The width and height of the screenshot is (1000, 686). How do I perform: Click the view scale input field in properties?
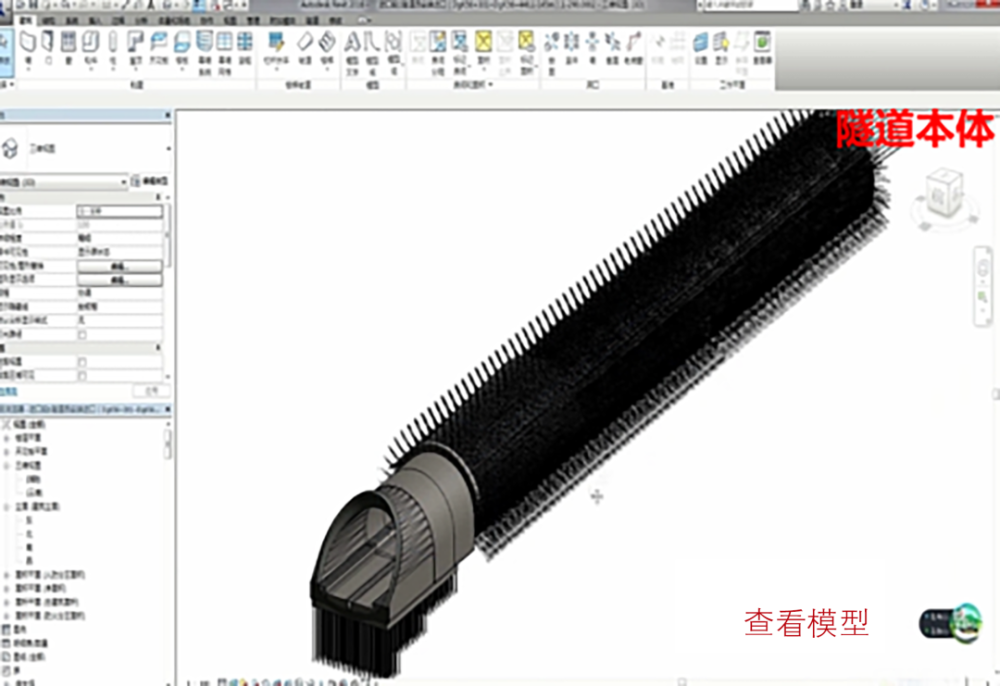tap(119, 211)
